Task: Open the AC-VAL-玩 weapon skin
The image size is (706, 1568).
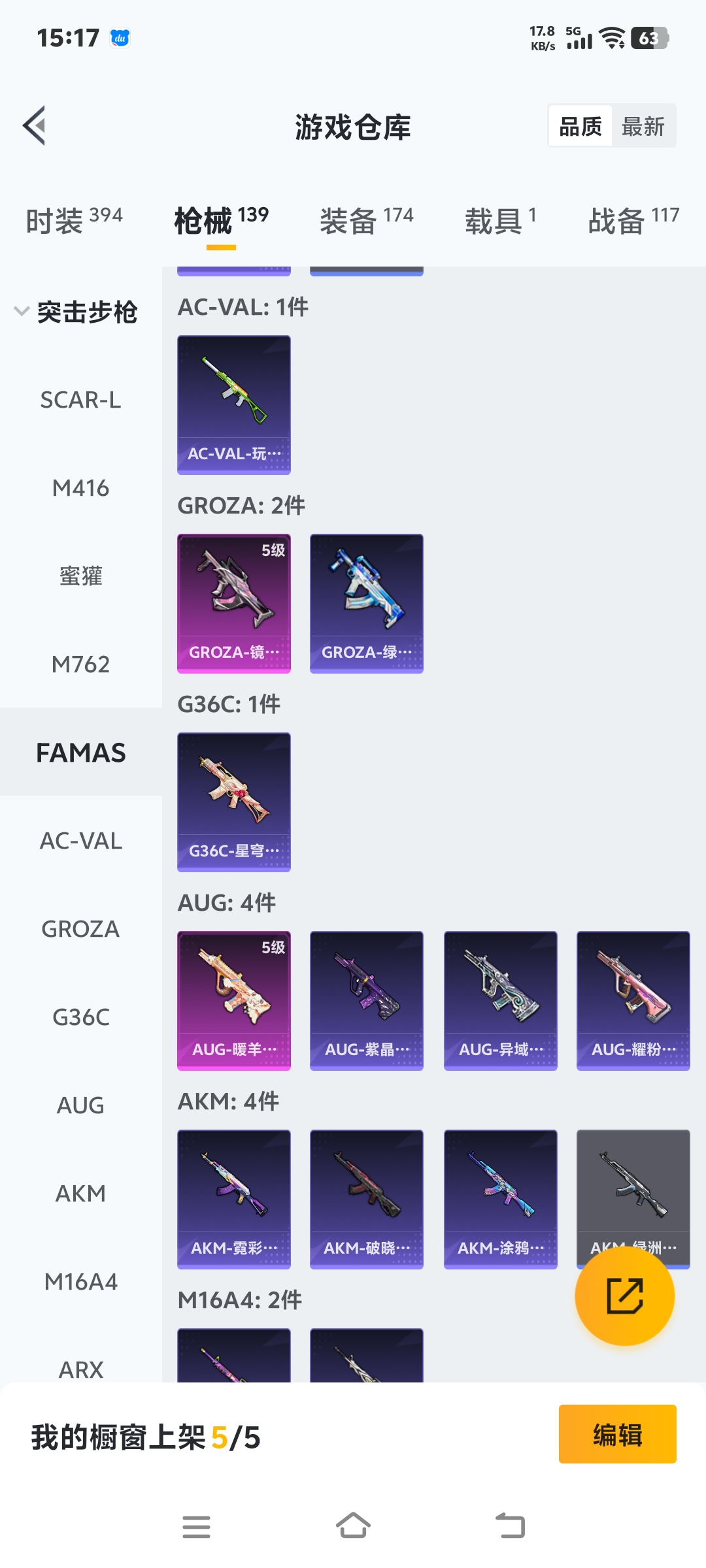Action: pos(234,405)
